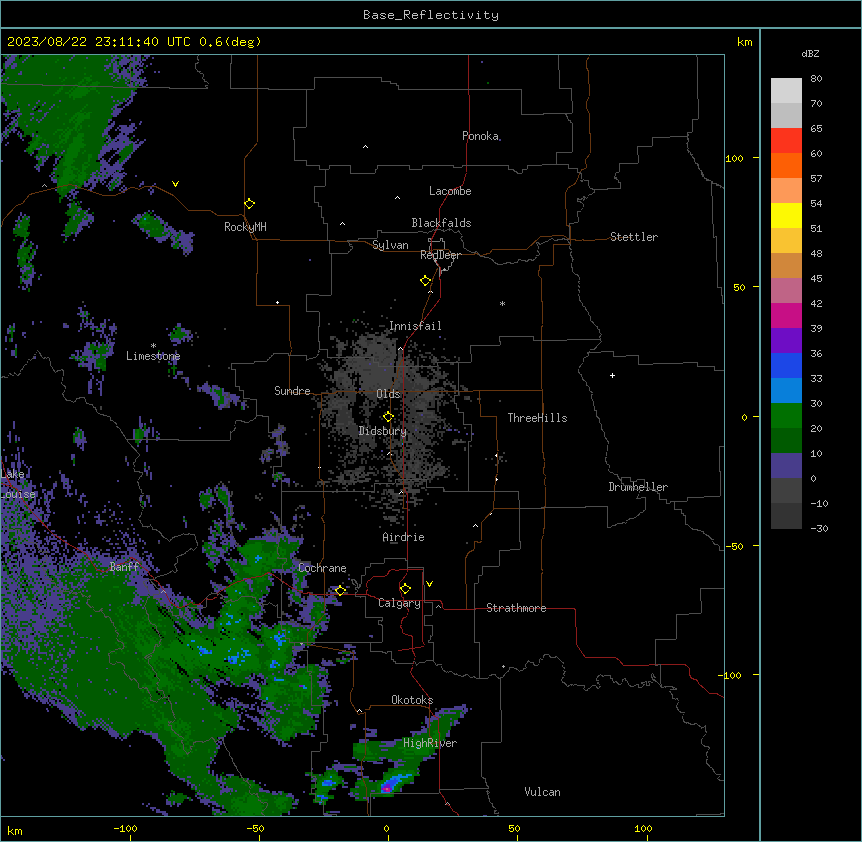
Task: Pick the light blue 30-33 dBZ swatch
Action: point(786,391)
